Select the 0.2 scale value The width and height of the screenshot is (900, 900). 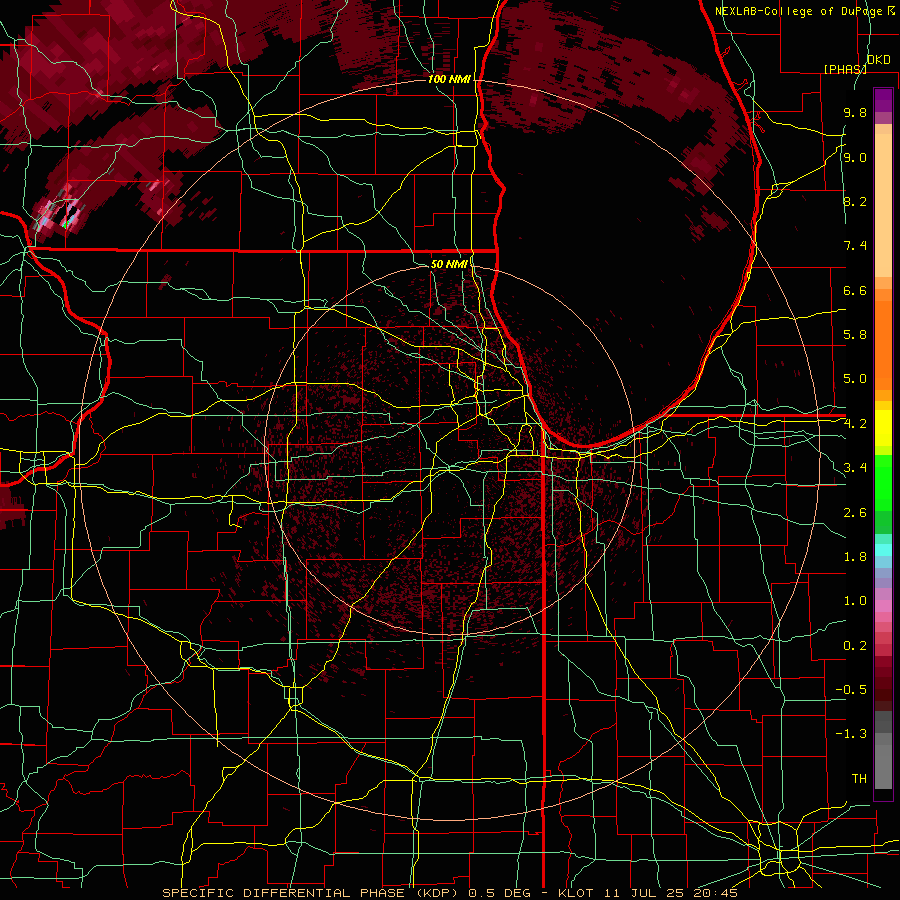pyautogui.click(x=855, y=646)
